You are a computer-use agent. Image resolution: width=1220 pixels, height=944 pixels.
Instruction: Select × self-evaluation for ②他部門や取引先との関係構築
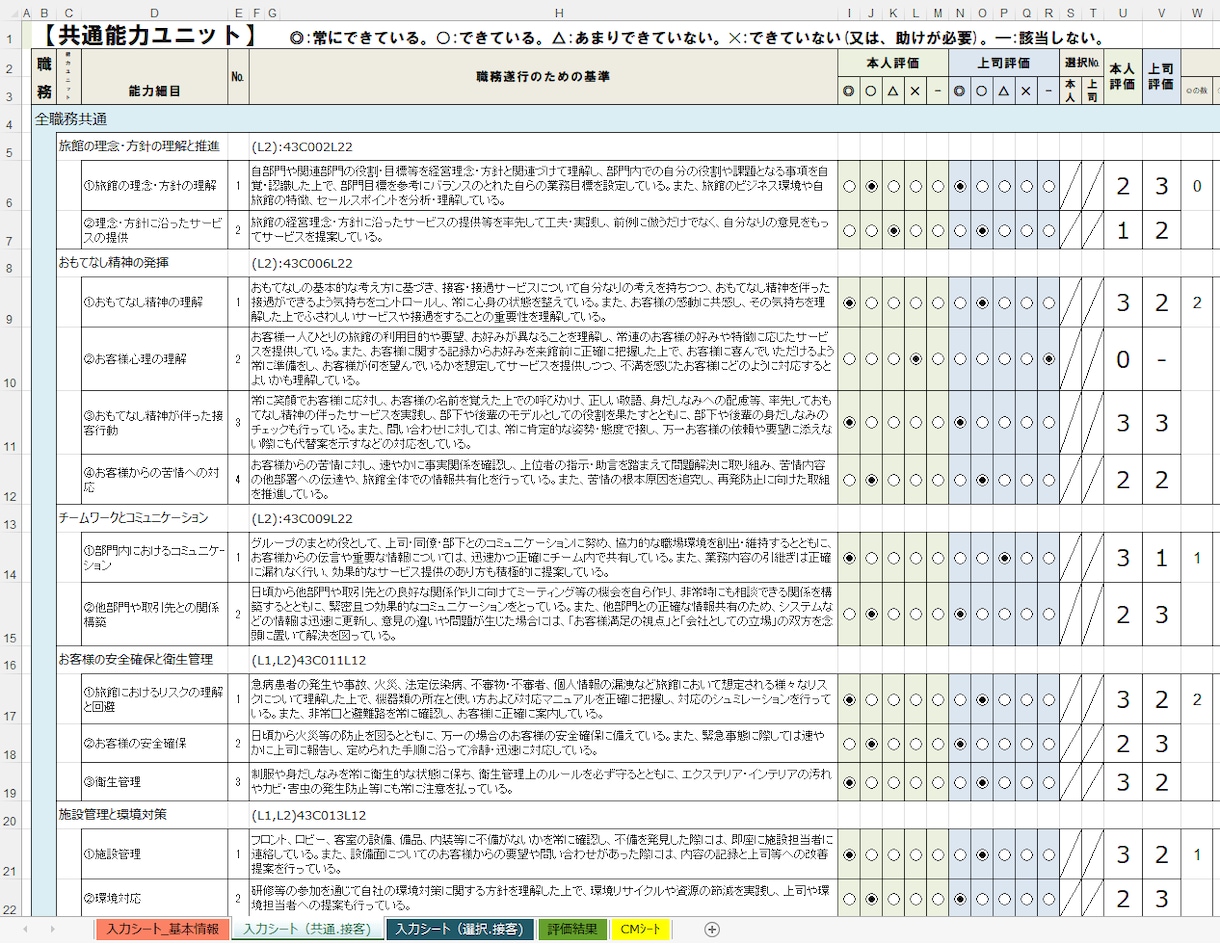click(x=916, y=614)
